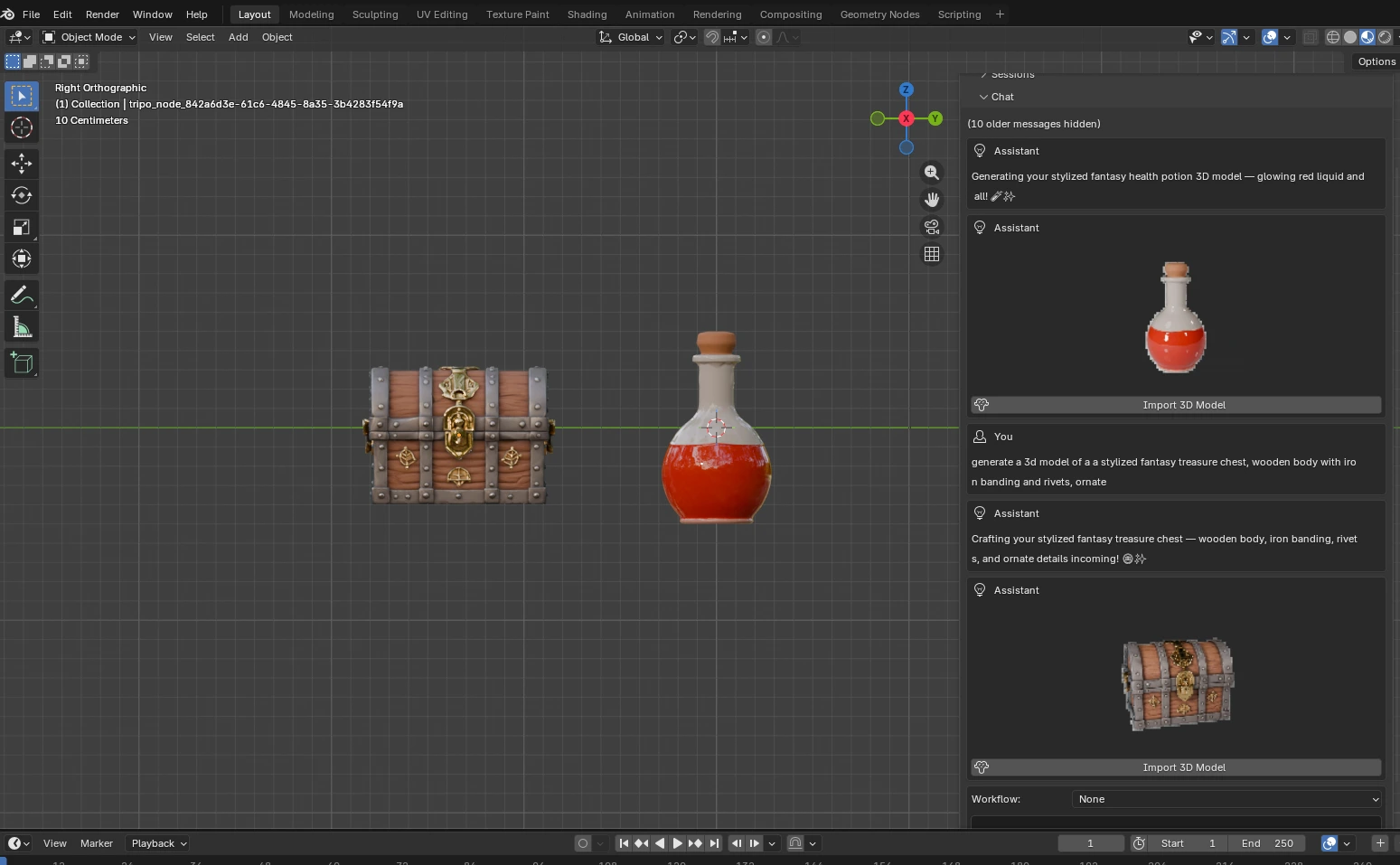
Task: Select the Scale tool
Action: 22,227
